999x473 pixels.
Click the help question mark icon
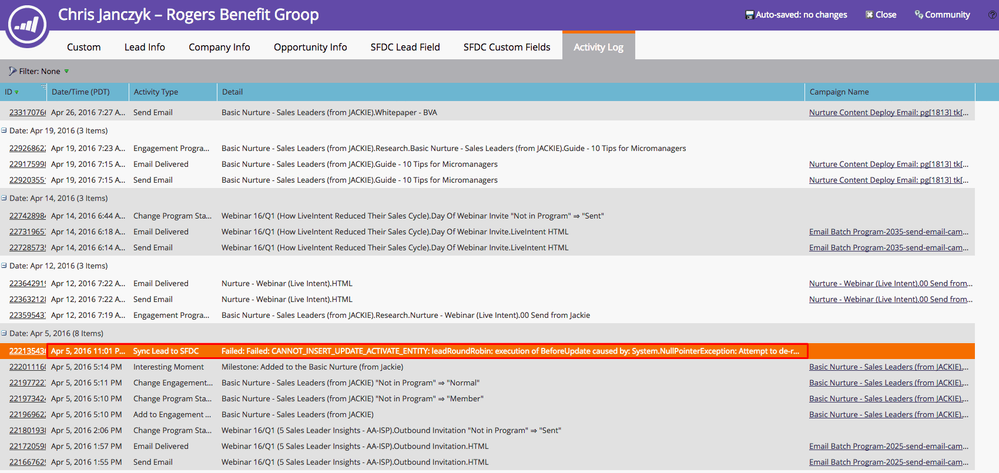(991, 15)
